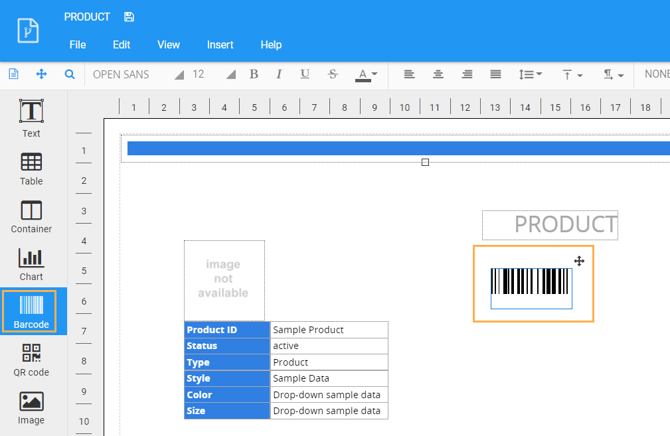Align text to center

click(438, 74)
